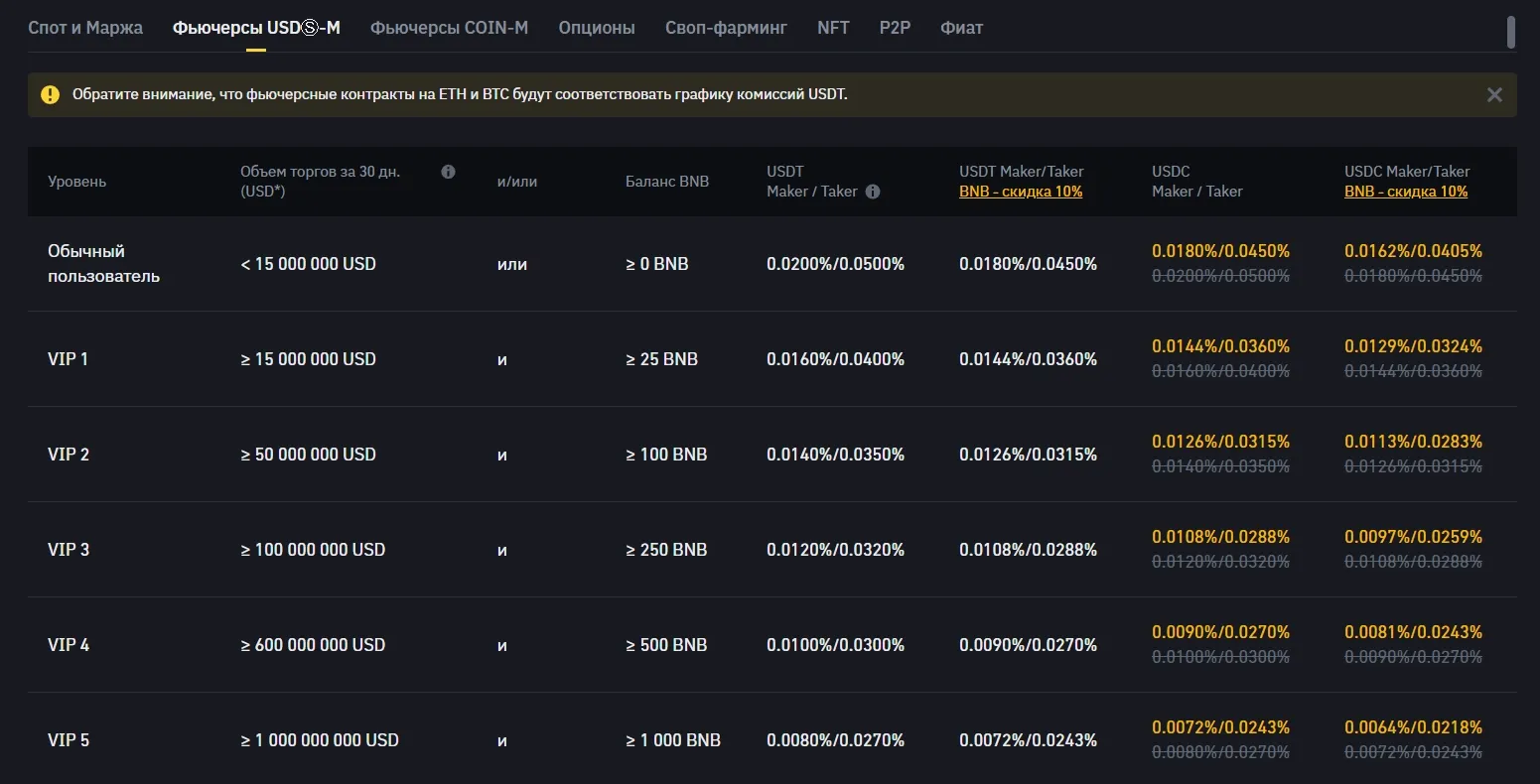Viewport: 1540px width, 784px height.
Task: Click the BNB discount link under USDC Maker/Taker
Action: (1406, 192)
